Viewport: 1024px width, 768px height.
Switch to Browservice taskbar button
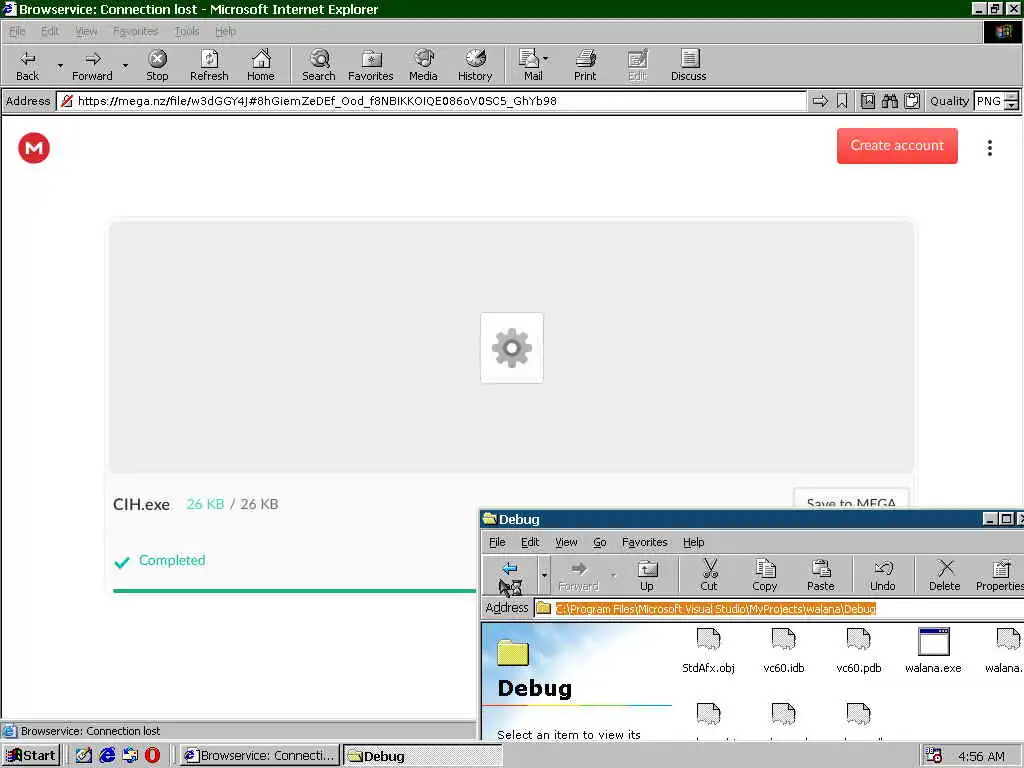tap(260, 756)
